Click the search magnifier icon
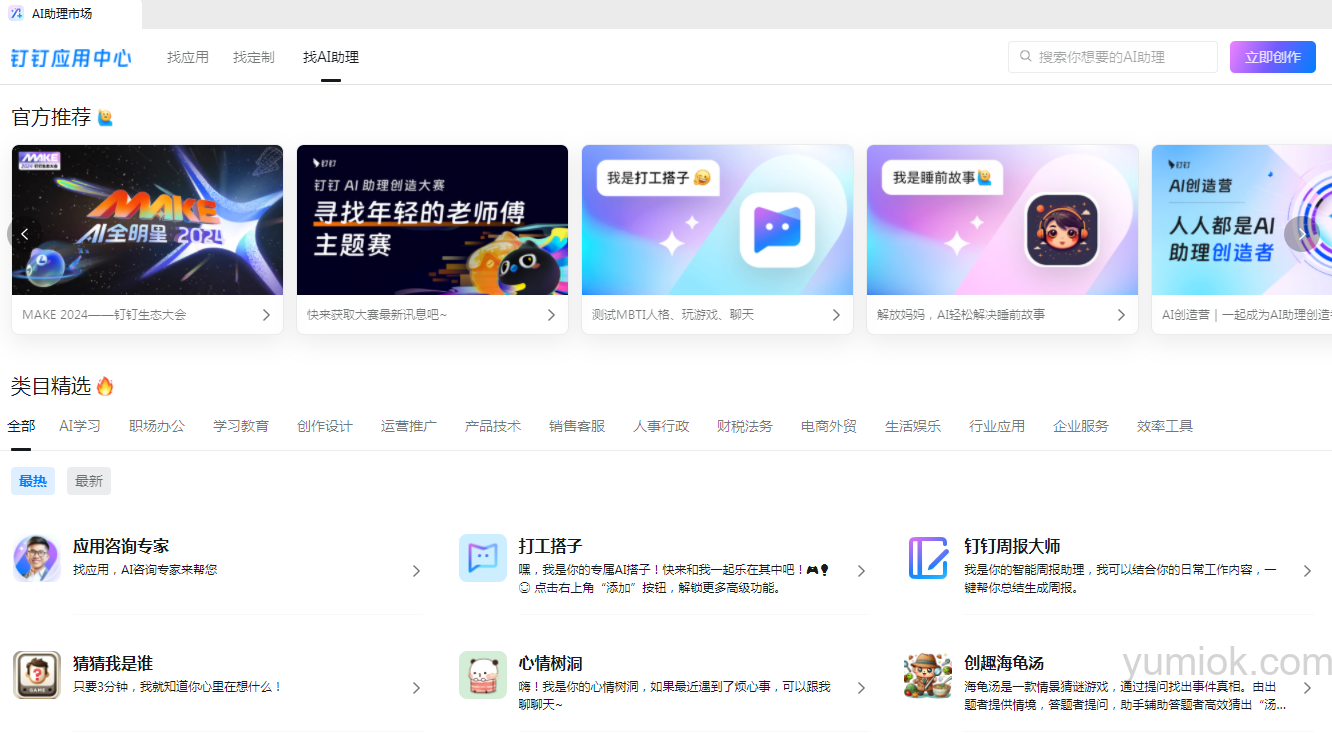This screenshot has width=1332, height=733. (1026, 57)
